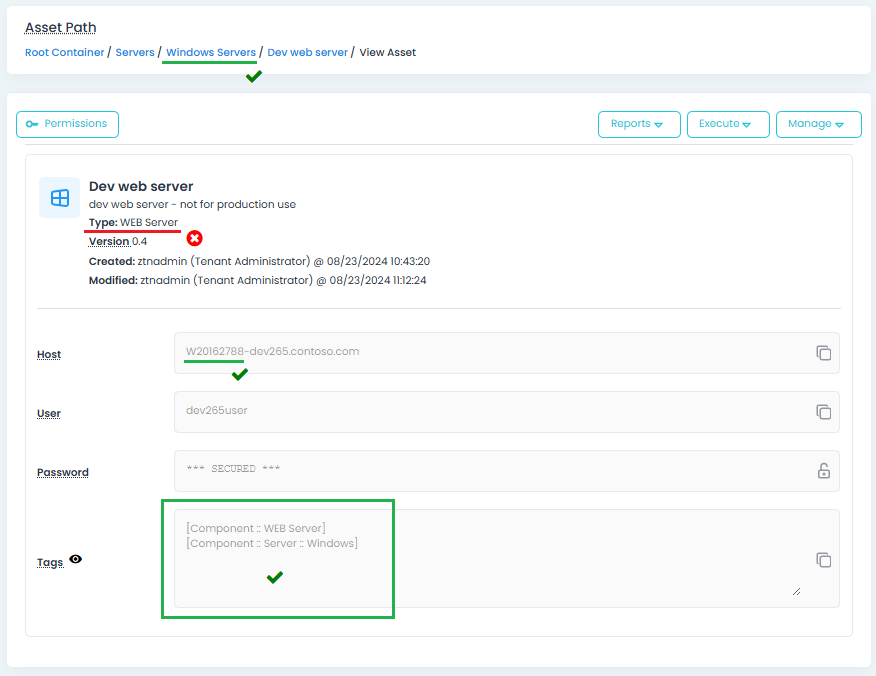Viewport: 876px width, 676px height.
Task: Expand the Execute dropdown menu
Action: click(x=727, y=124)
